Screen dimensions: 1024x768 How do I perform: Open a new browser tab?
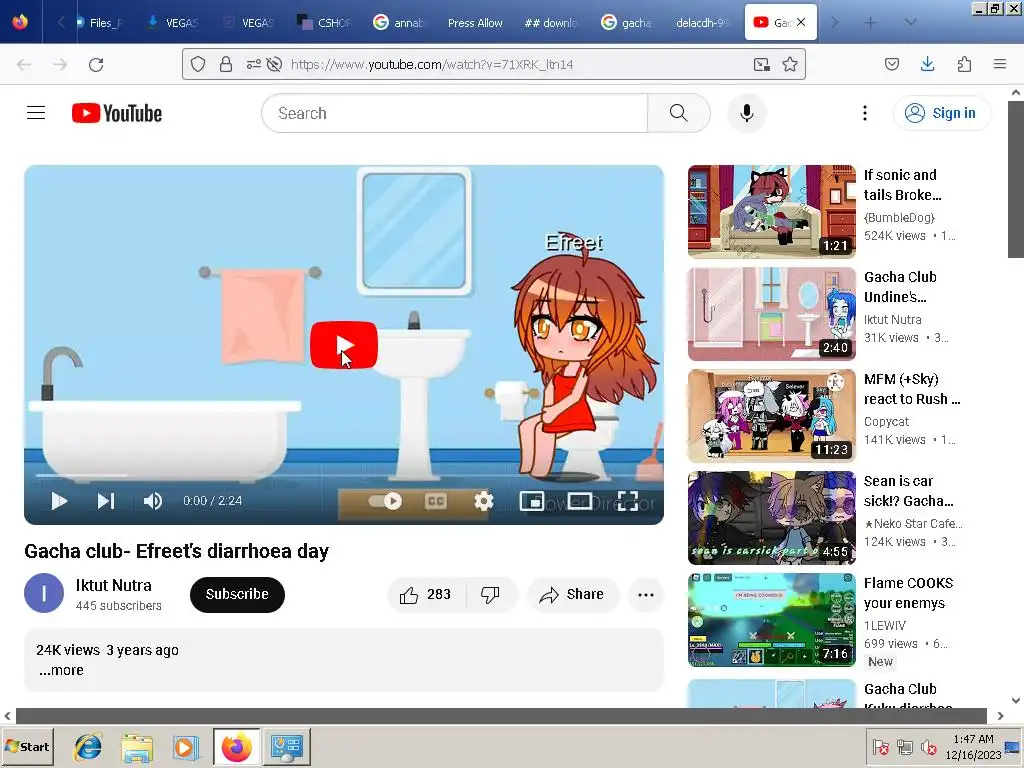tap(870, 23)
